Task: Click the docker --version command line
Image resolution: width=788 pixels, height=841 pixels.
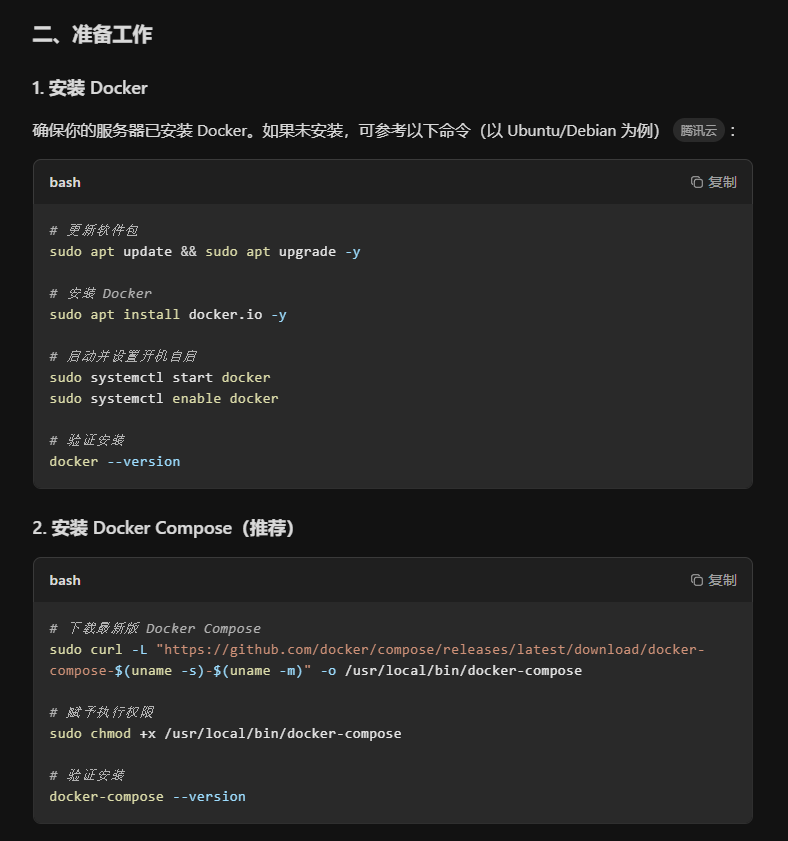Action: [115, 462]
